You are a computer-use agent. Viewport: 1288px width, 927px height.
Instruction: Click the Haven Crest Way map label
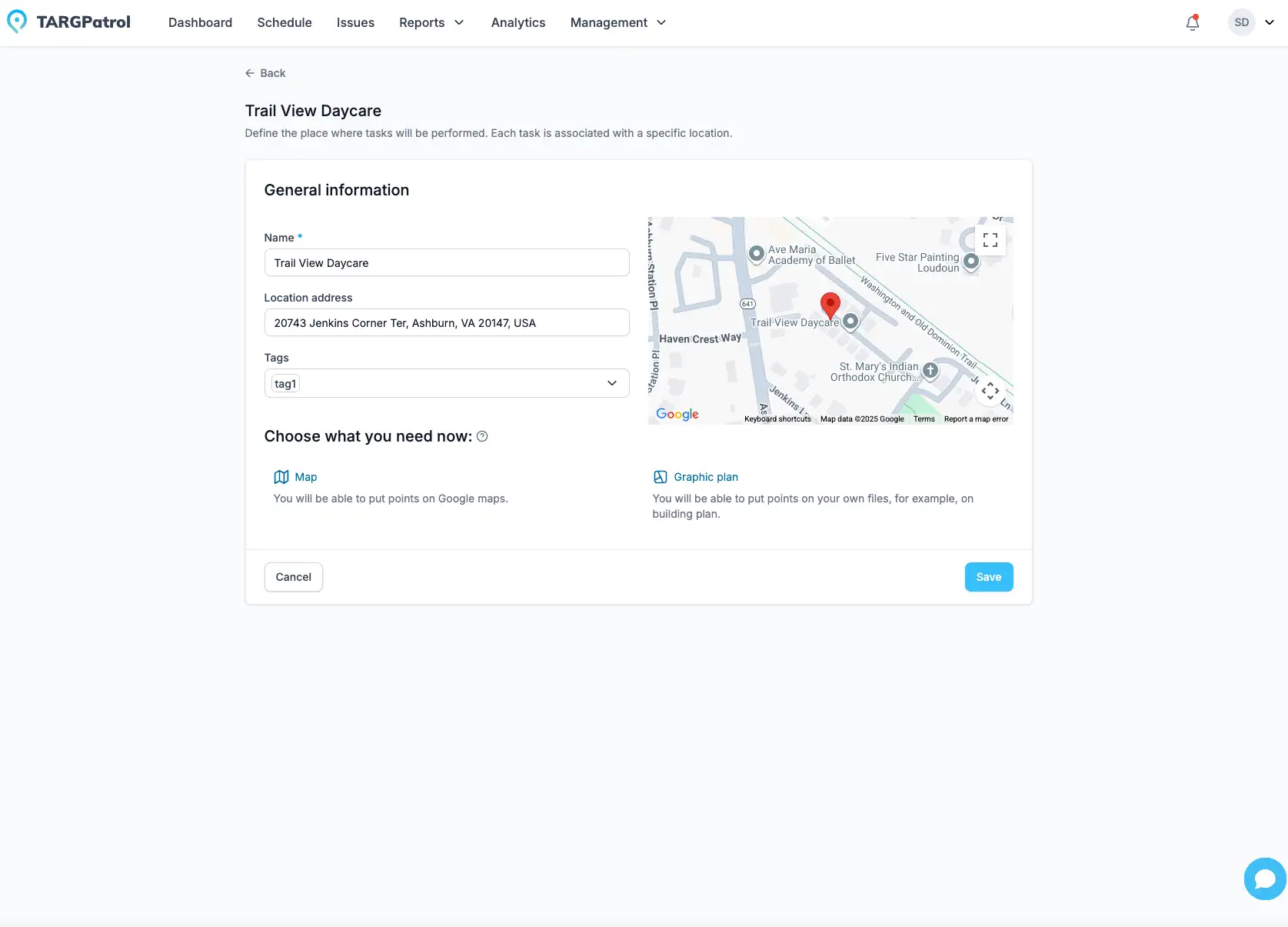point(701,338)
